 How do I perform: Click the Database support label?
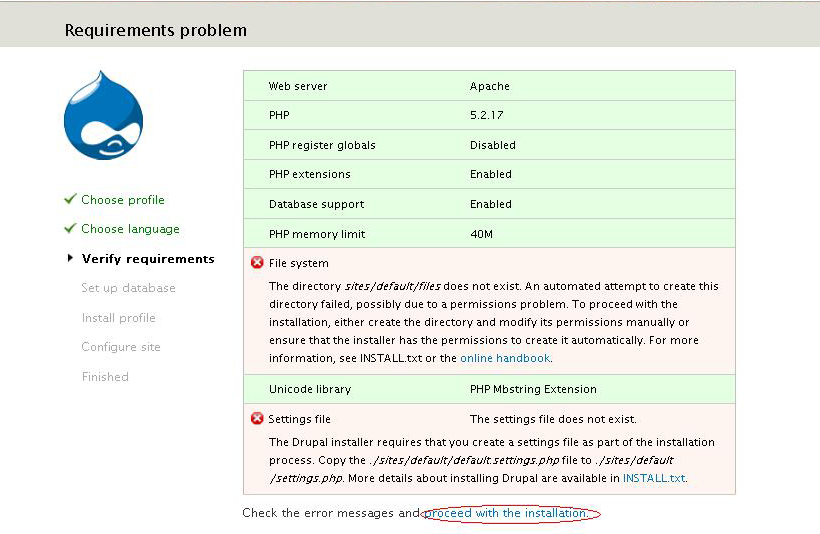[316, 204]
